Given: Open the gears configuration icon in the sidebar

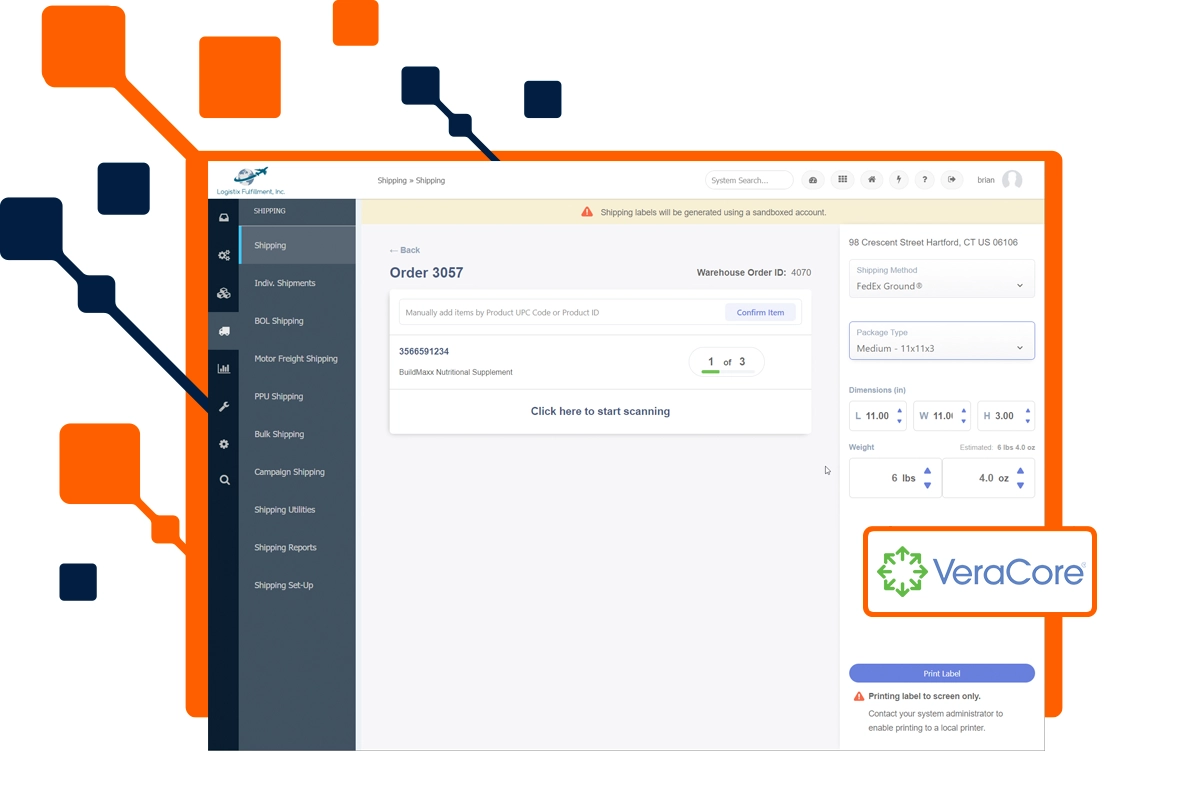Looking at the screenshot, I should 224,255.
